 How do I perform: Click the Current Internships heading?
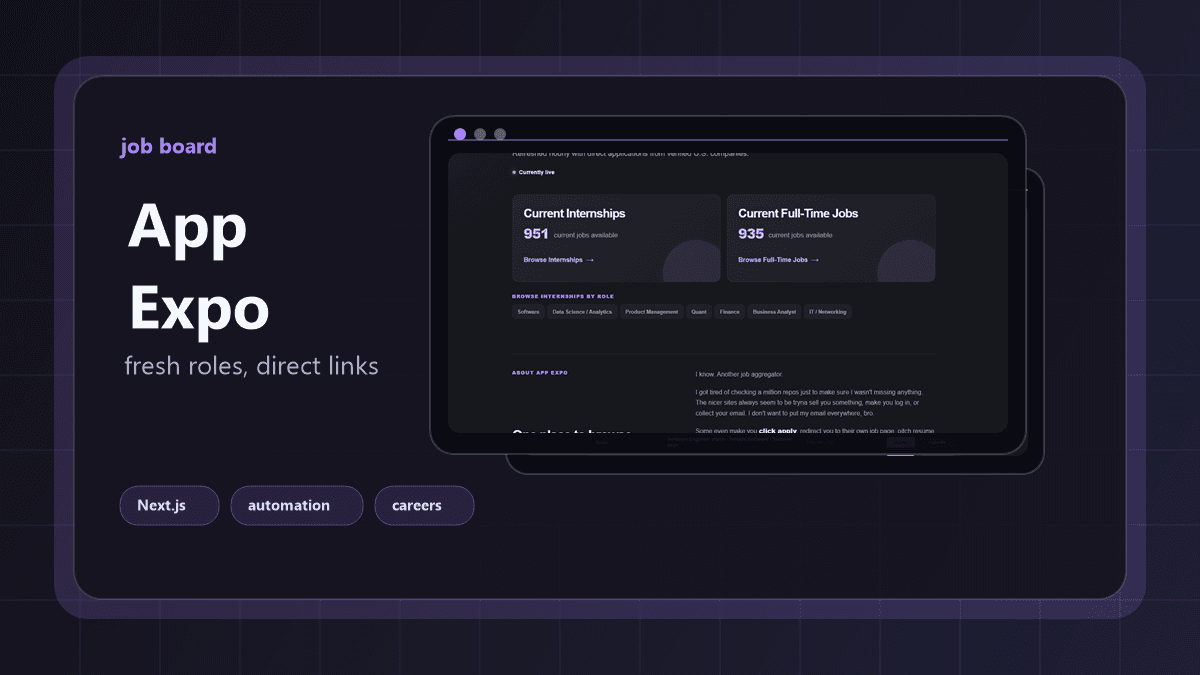(574, 213)
